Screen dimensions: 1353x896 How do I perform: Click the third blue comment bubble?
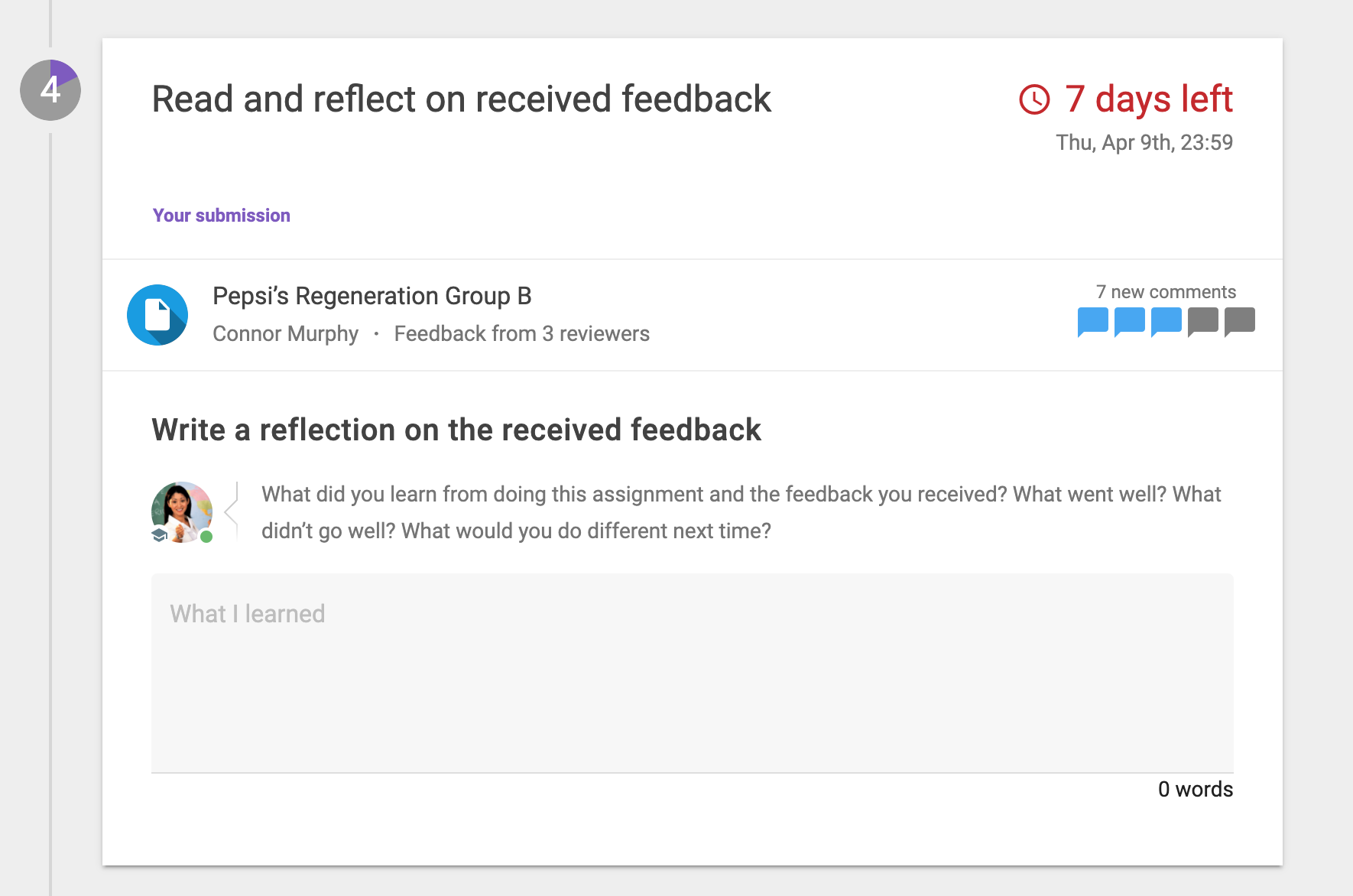coord(1166,321)
